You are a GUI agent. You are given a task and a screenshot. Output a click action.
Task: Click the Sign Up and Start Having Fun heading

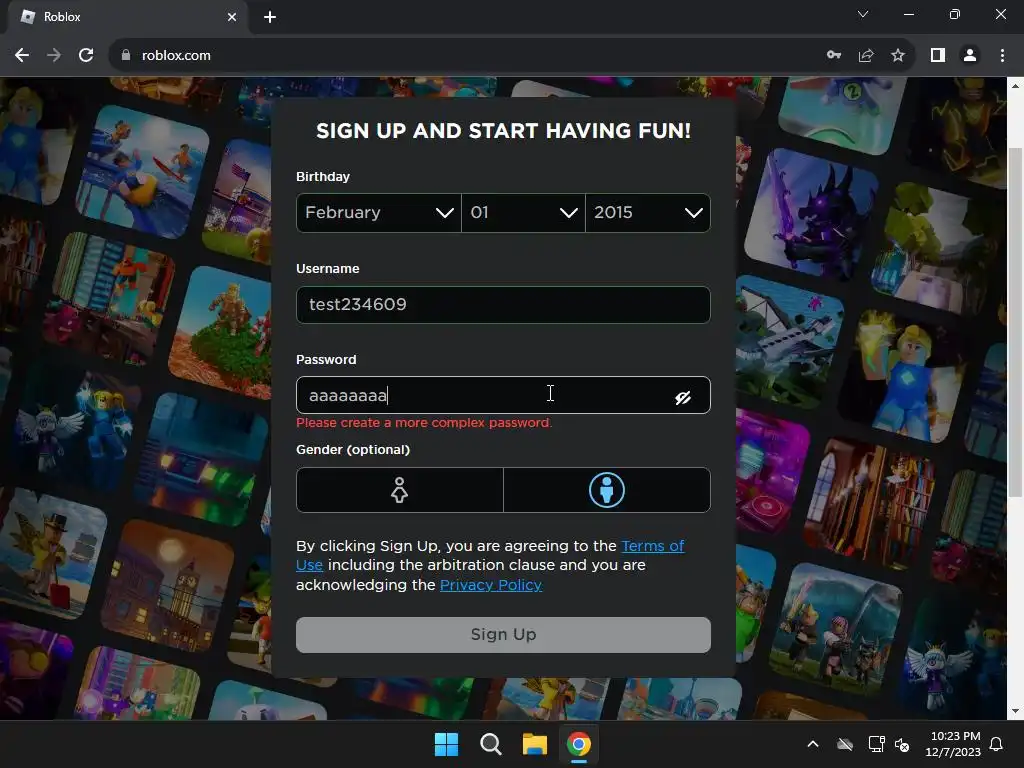pyautogui.click(x=503, y=131)
